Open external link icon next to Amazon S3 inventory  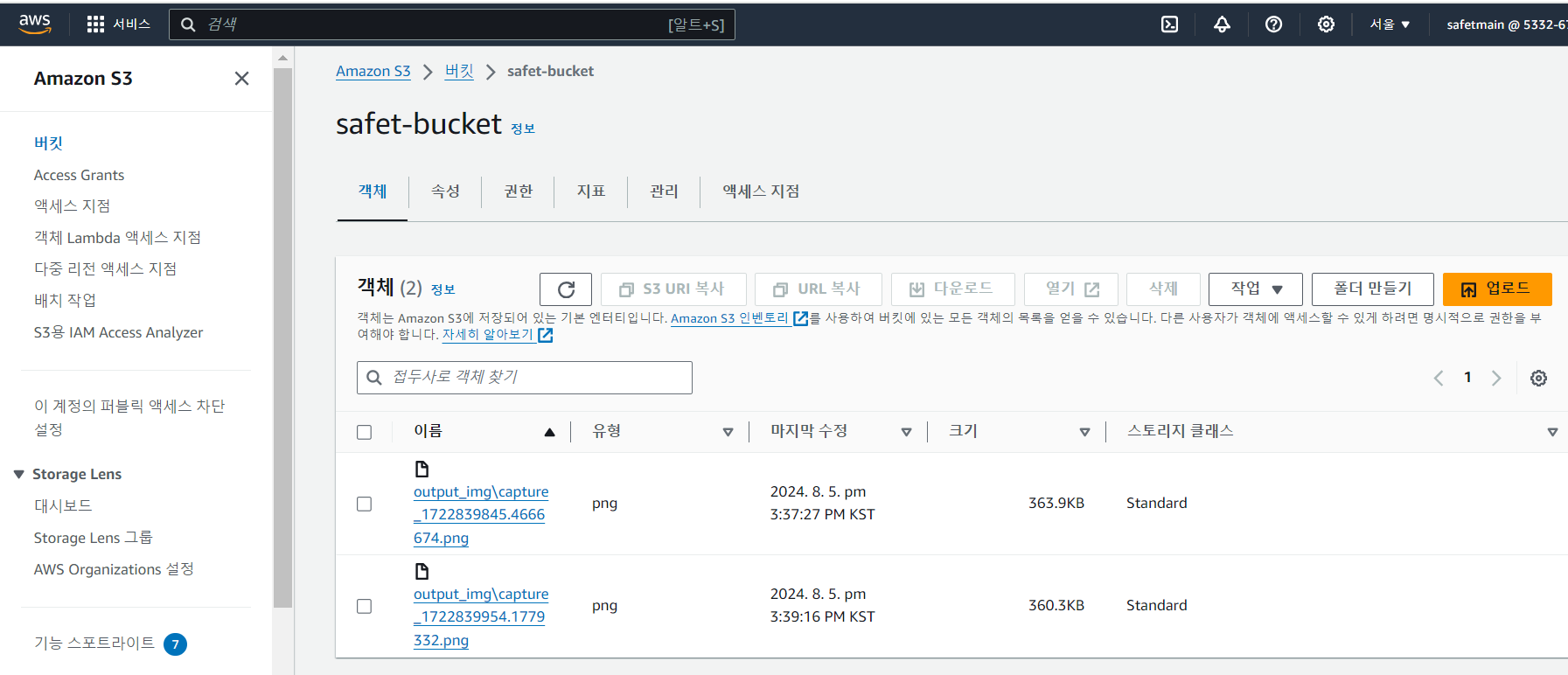(x=800, y=318)
